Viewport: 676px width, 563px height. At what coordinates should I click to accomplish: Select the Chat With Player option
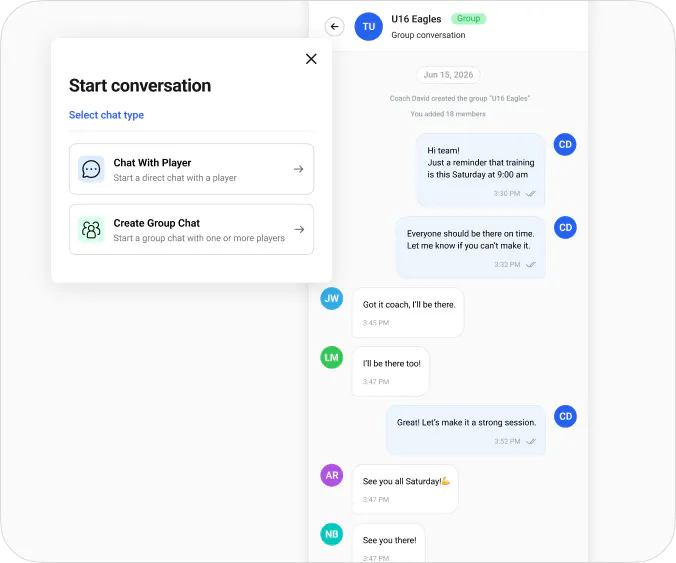coord(191,169)
